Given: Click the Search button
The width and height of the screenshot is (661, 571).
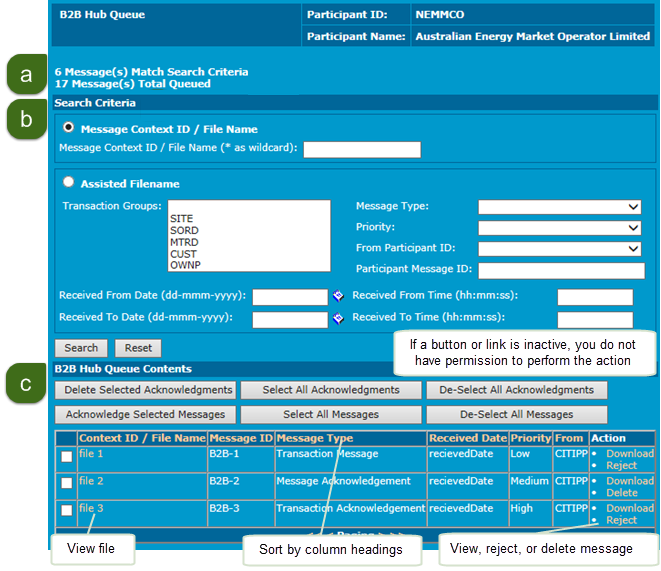Looking at the screenshot, I should 81,348.
